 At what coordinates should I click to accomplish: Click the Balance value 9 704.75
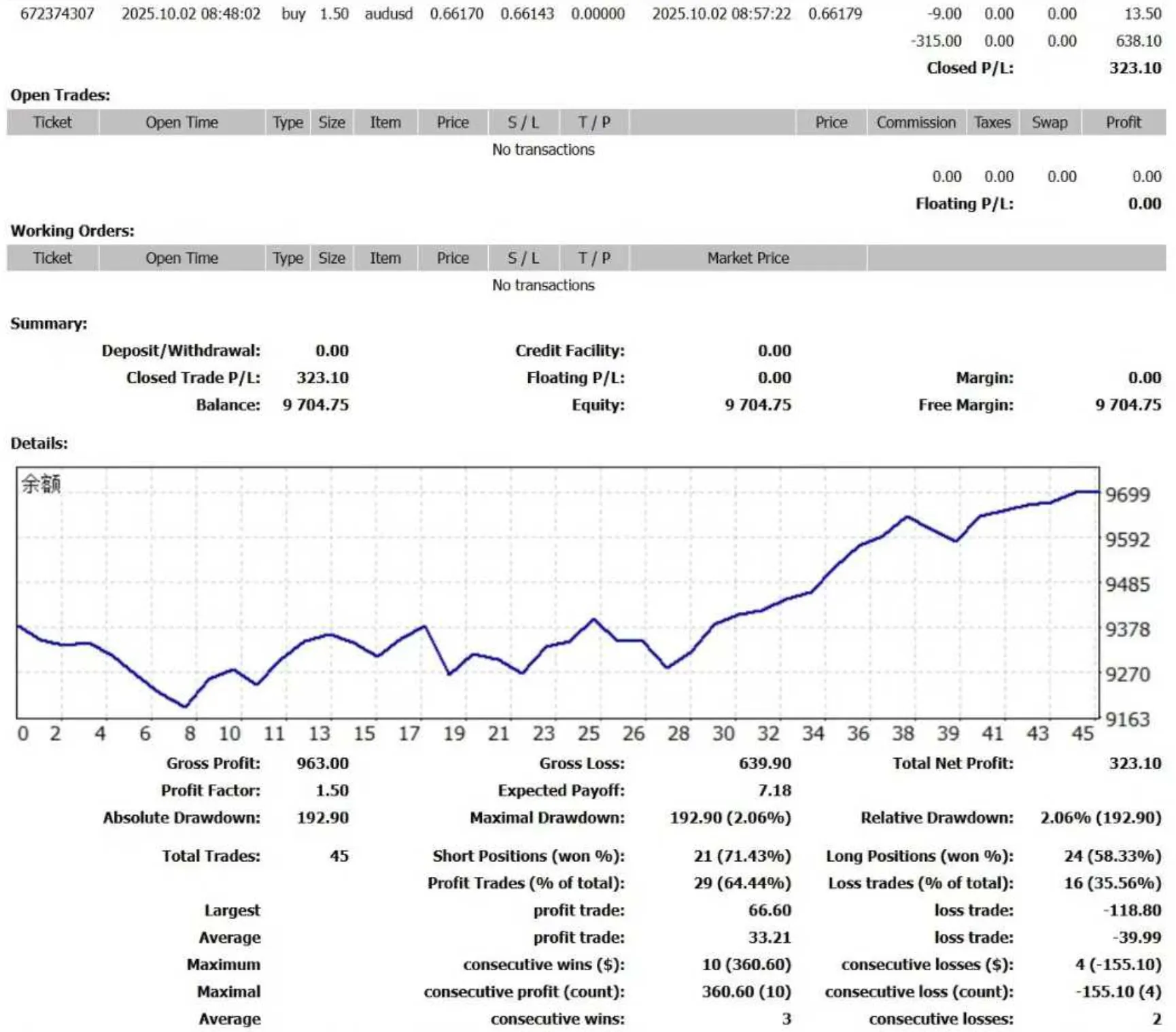pyautogui.click(x=316, y=405)
